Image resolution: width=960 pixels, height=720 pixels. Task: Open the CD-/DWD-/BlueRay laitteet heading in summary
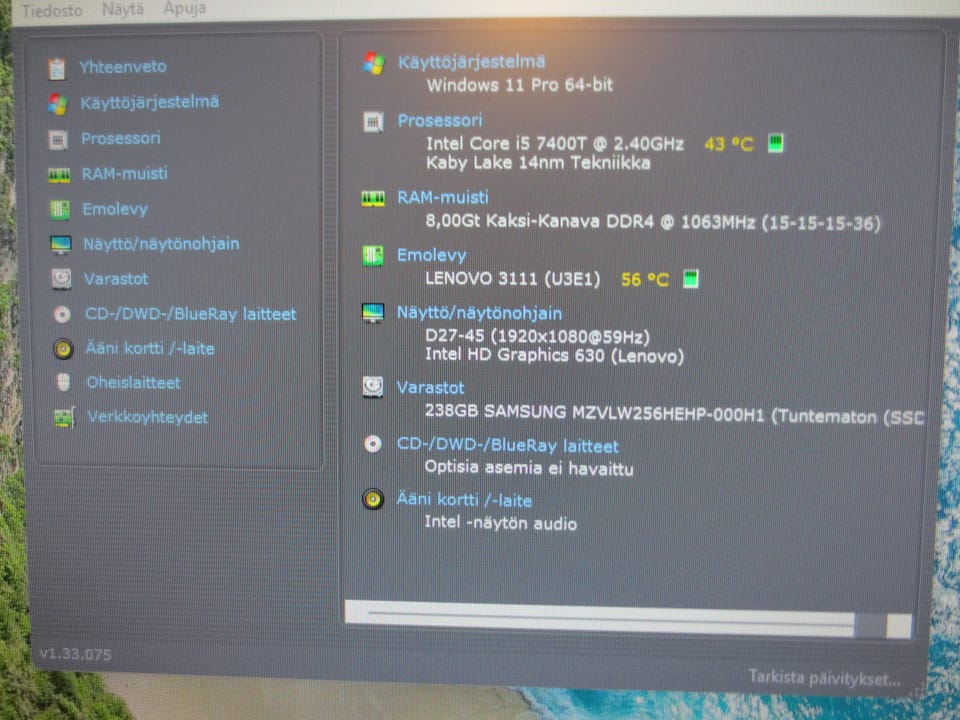pyautogui.click(x=508, y=445)
